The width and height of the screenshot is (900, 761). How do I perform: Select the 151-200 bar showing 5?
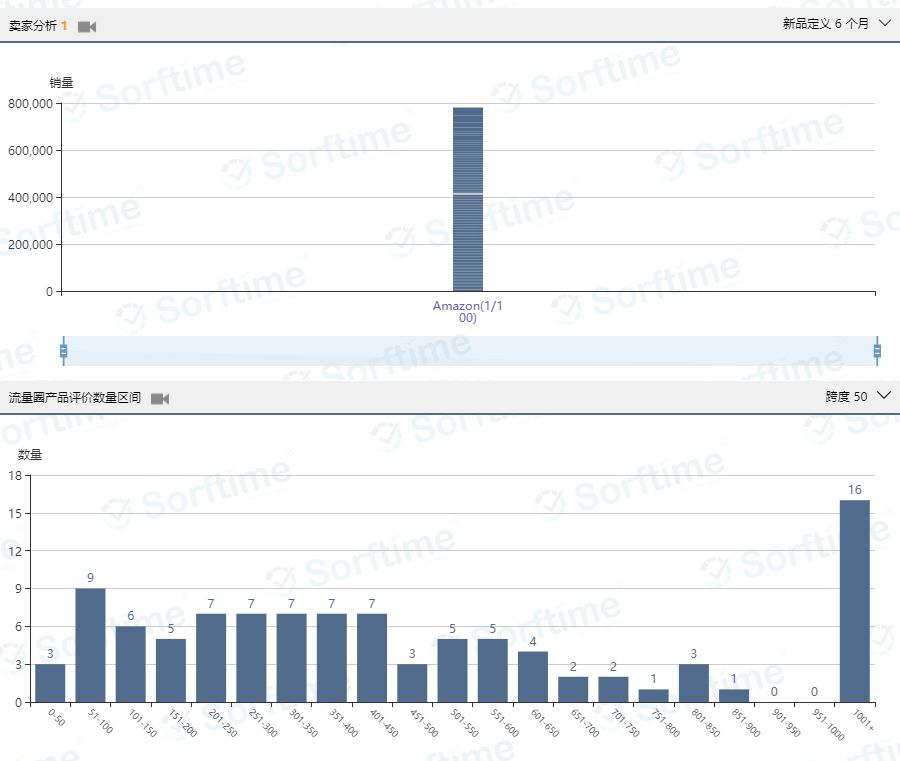(x=171, y=670)
